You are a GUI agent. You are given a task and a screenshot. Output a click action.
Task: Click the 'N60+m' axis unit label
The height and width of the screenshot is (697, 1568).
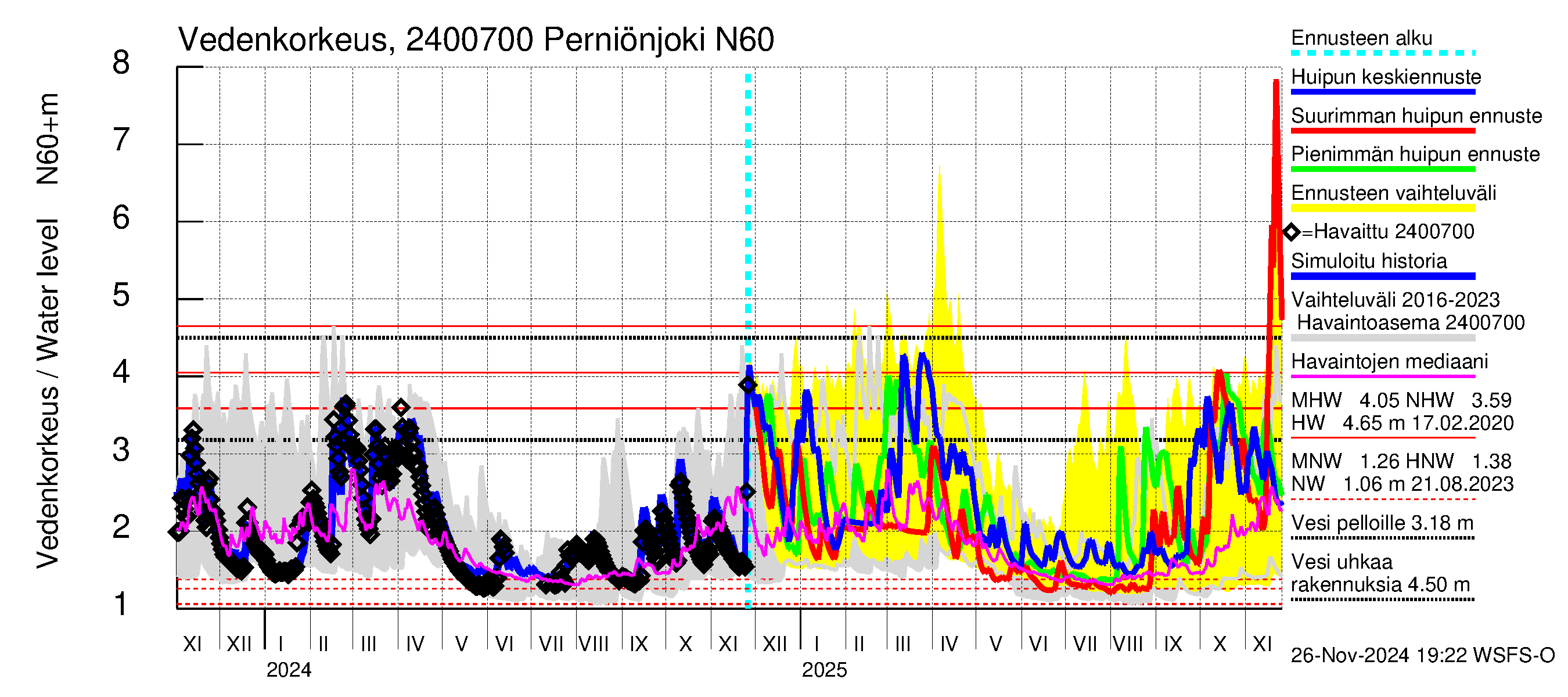pos(48,139)
